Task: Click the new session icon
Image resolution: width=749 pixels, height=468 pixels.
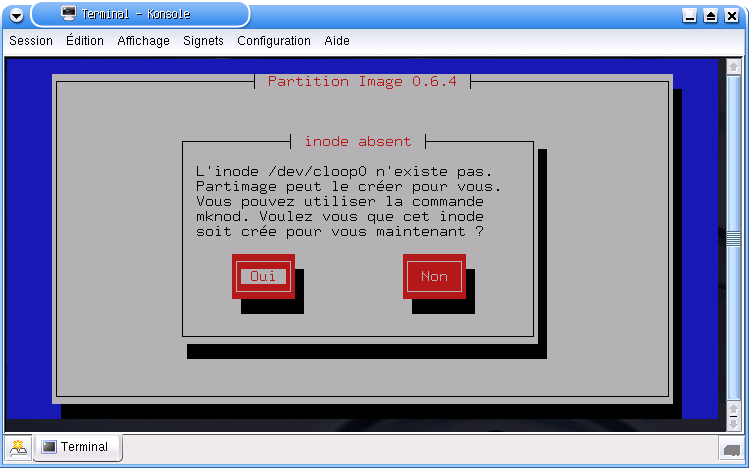Action: pos(18,447)
